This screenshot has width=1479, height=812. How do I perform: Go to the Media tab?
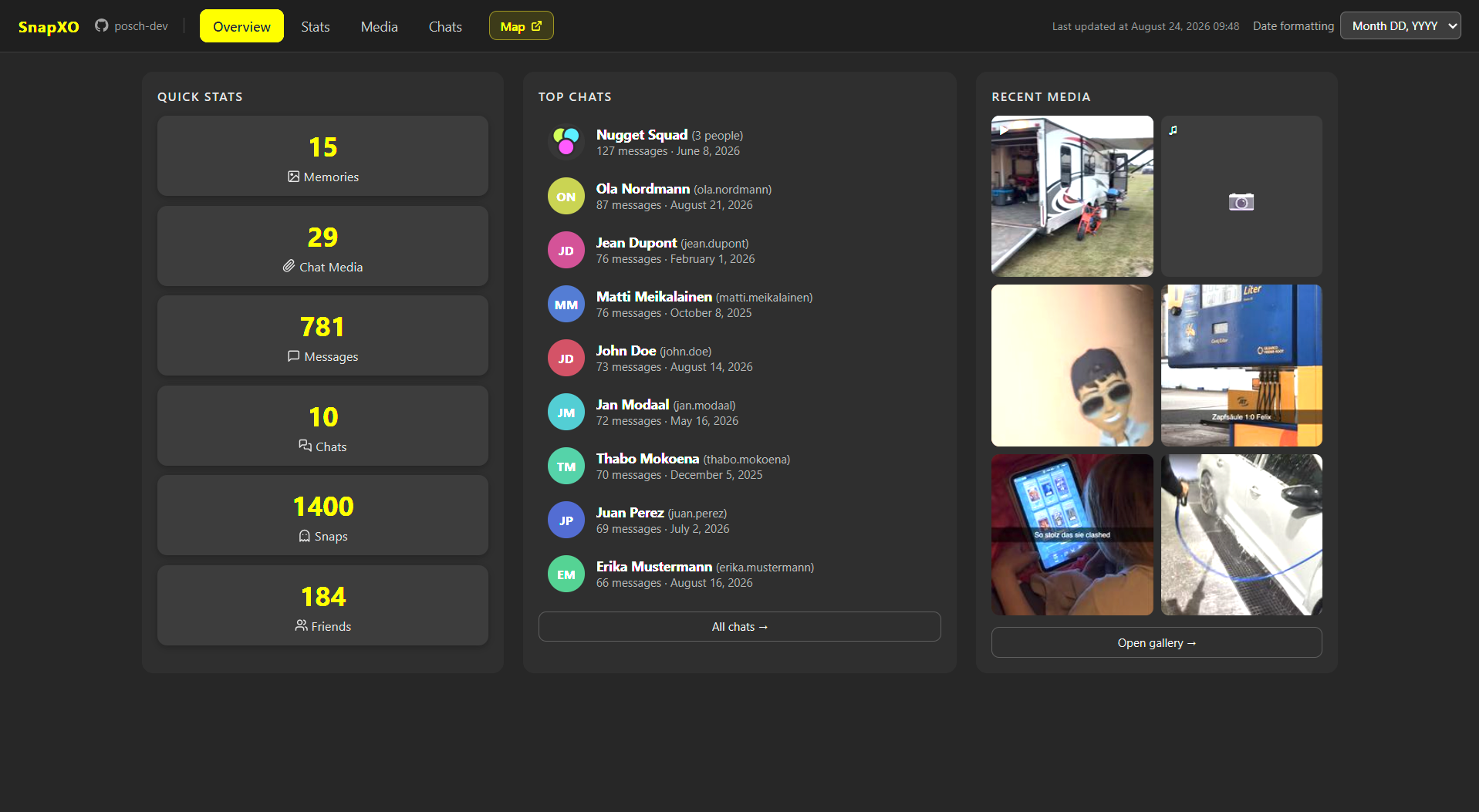point(380,26)
